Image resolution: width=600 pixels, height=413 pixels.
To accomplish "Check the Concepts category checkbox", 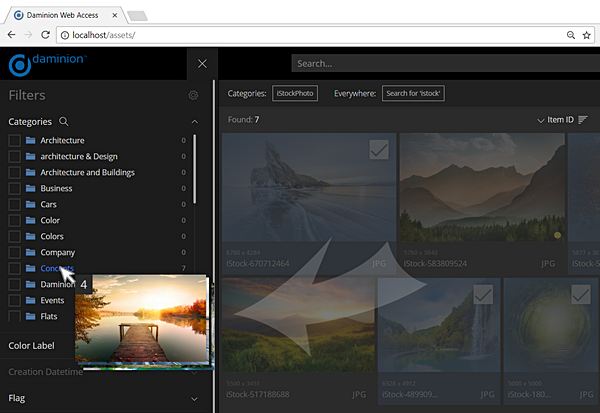I will (15, 268).
